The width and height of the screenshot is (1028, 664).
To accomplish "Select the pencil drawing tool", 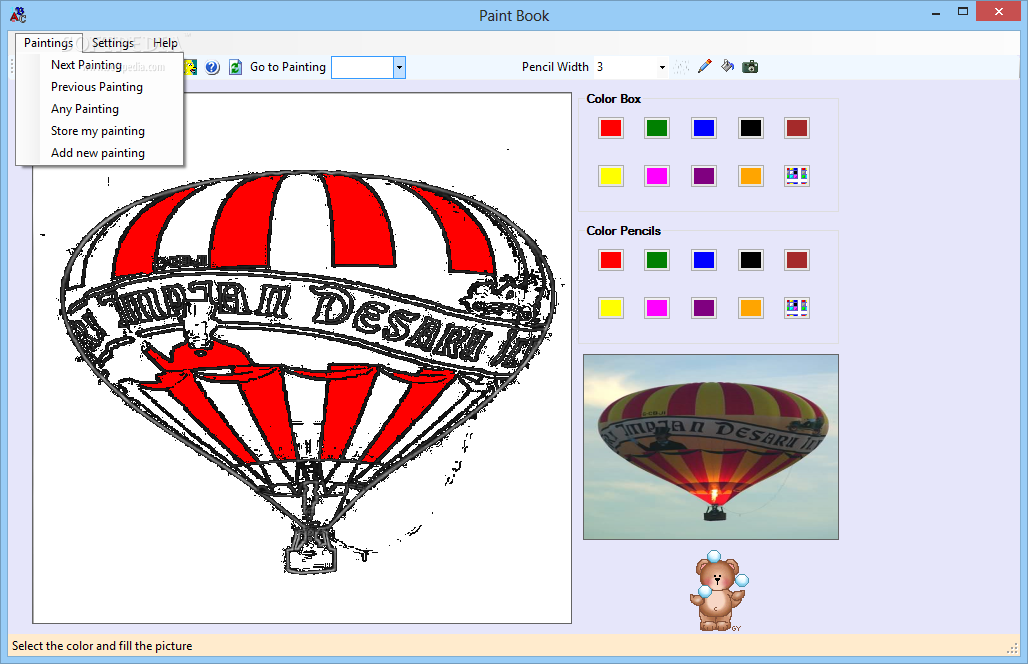I will [705, 66].
